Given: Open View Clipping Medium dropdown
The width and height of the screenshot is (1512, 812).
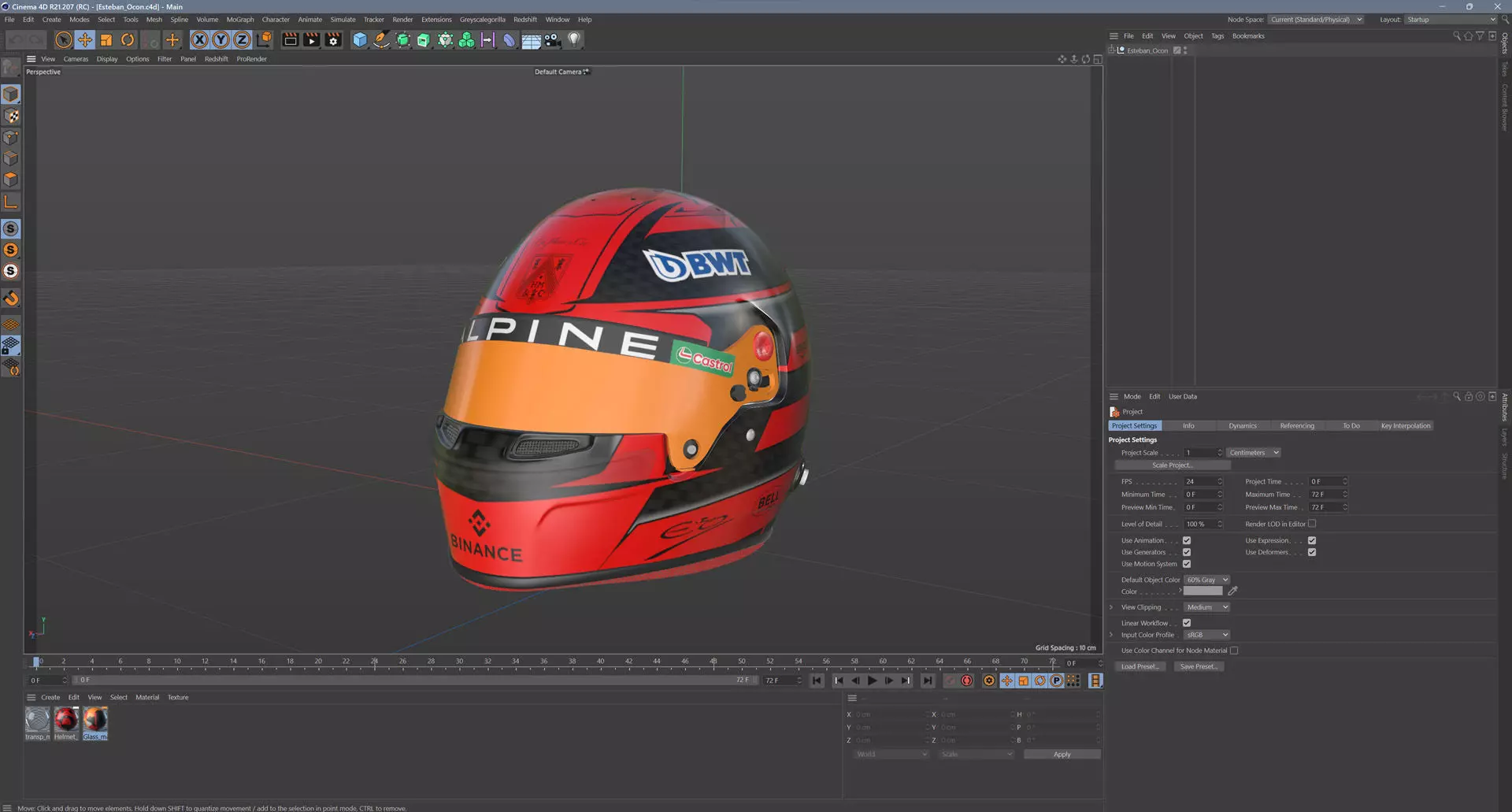Looking at the screenshot, I should 1207,607.
